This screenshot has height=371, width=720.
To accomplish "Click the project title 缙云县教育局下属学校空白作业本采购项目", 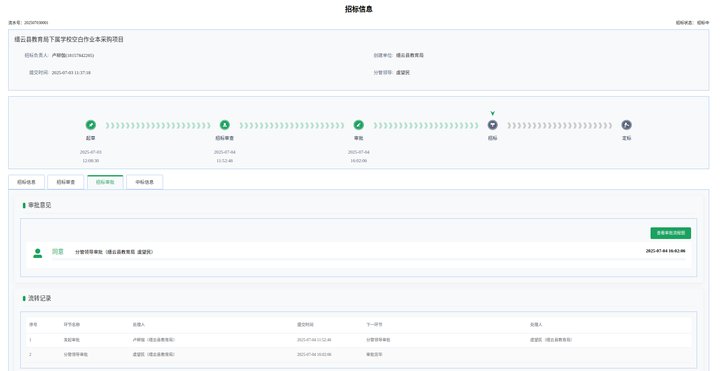I will tap(69, 39).
